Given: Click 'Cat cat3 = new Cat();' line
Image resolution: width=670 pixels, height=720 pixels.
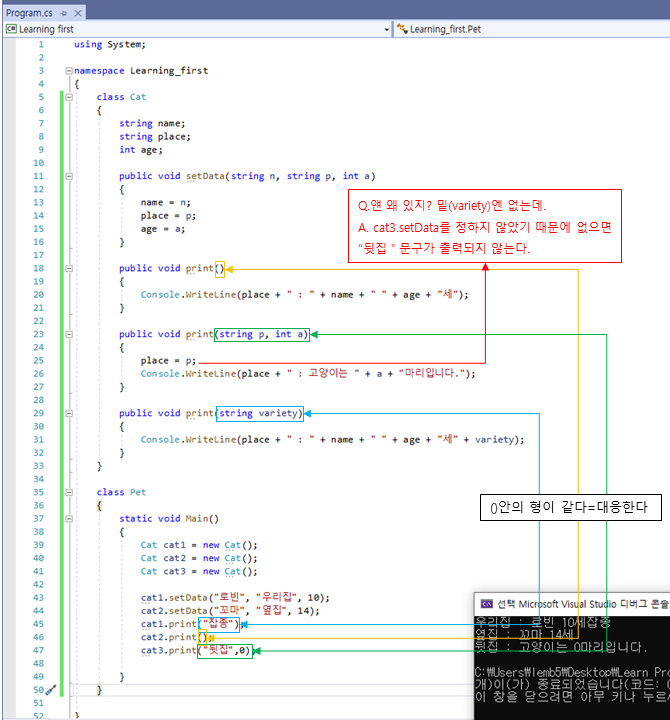Looking at the screenshot, I should [x=199, y=572].
